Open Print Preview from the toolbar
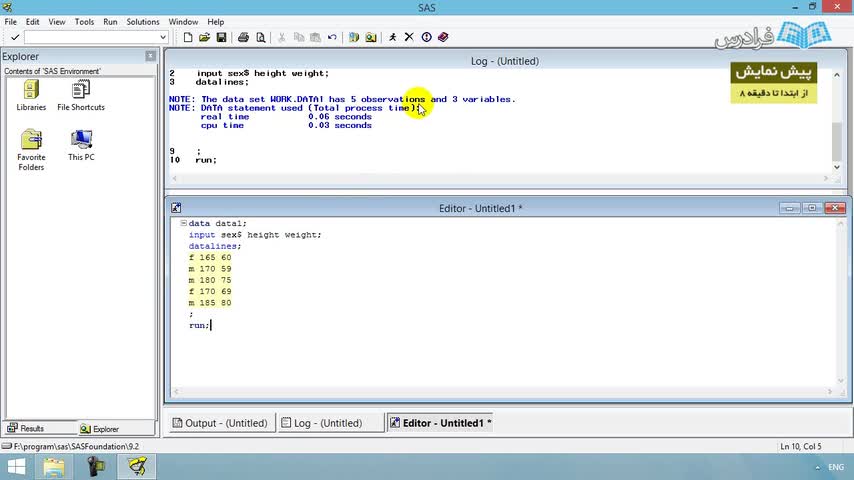 (x=260, y=37)
